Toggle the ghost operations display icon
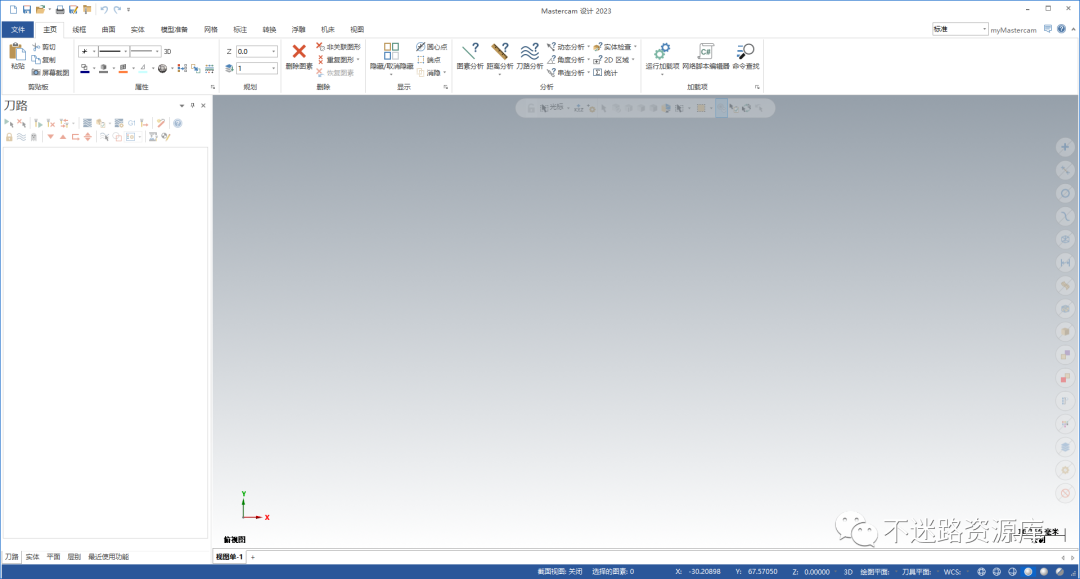 point(33,137)
